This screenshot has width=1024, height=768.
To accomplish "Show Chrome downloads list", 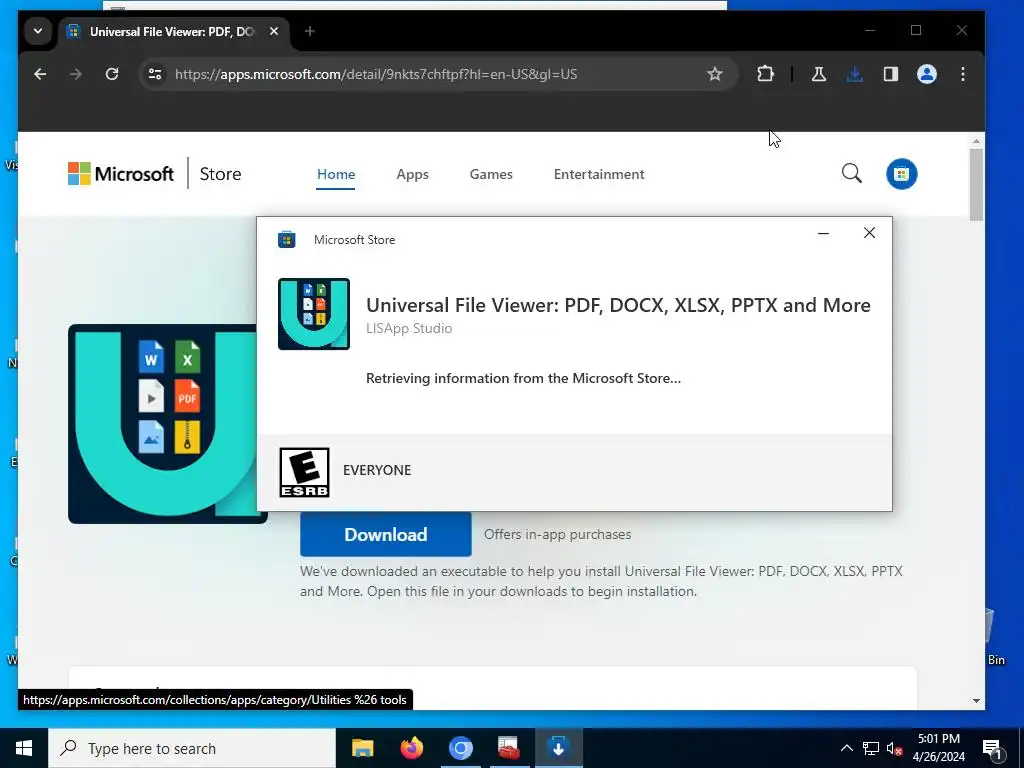I will tap(854, 74).
